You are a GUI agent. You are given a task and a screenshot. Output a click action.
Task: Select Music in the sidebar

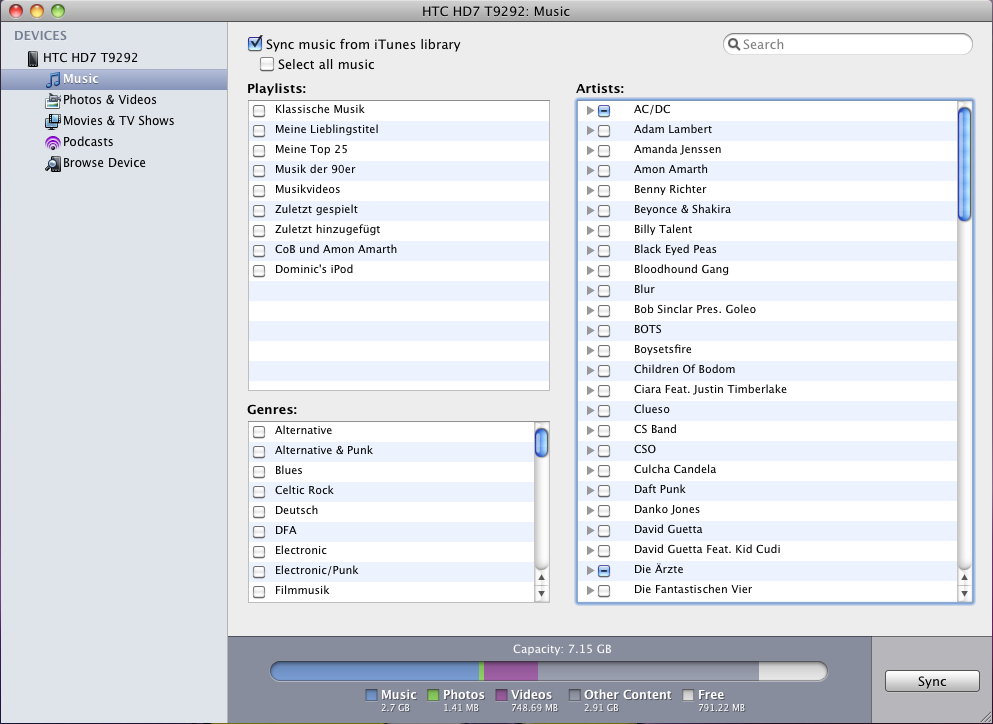tap(114, 79)
